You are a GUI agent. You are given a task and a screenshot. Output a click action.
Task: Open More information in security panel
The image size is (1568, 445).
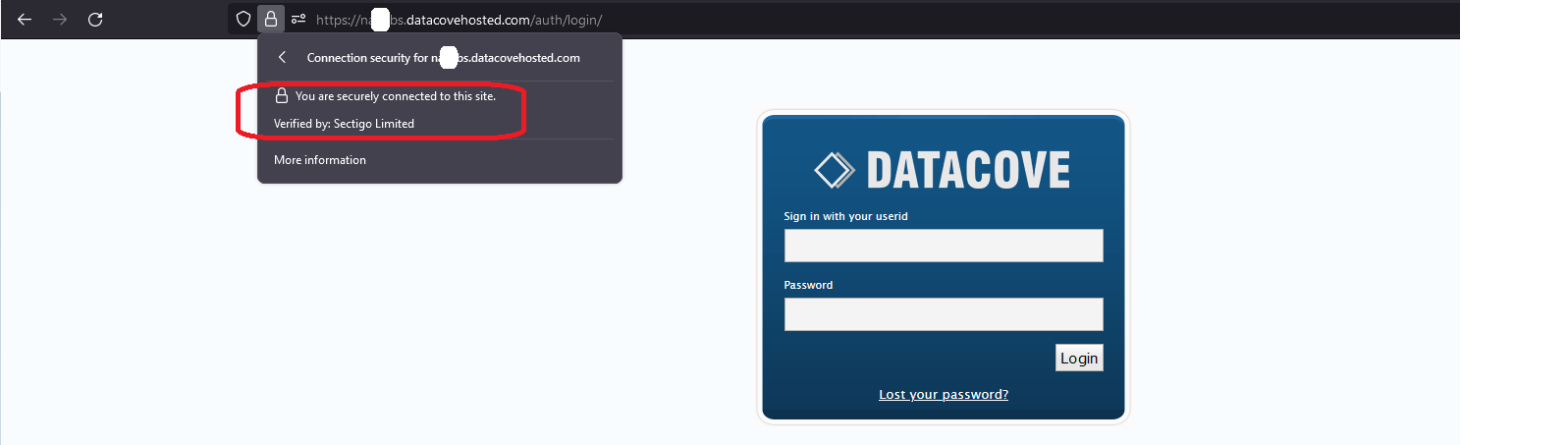pos(320,160)
